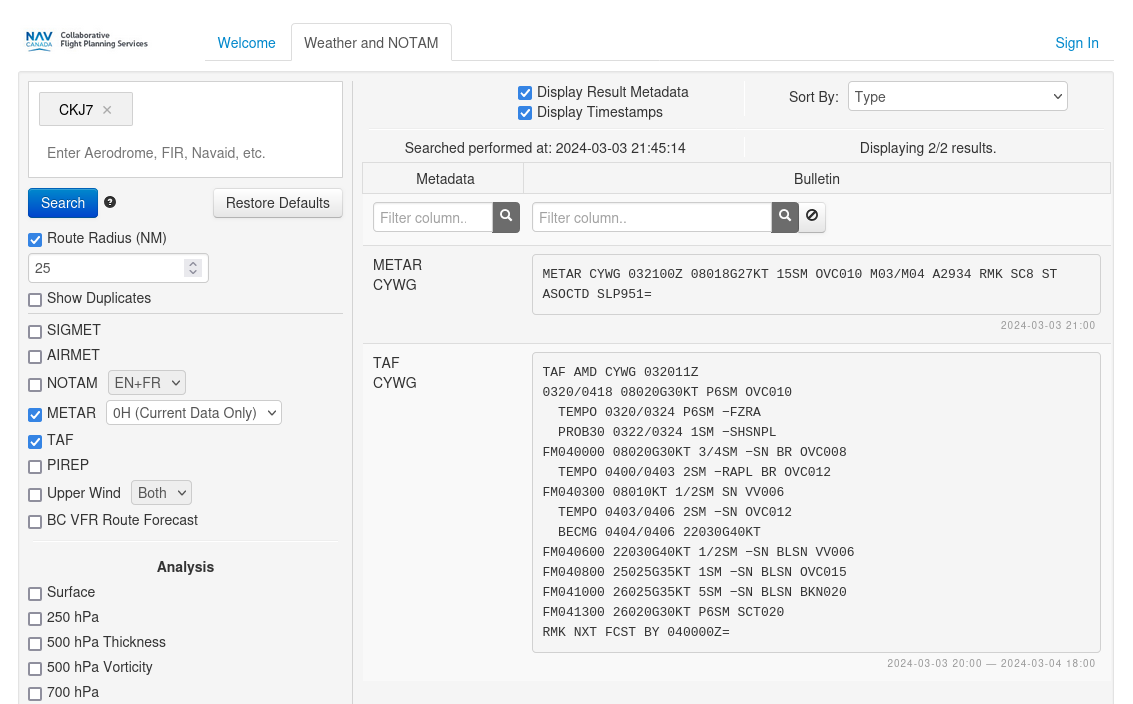Click the Metadata filter search icon

(x=506, y=217)
